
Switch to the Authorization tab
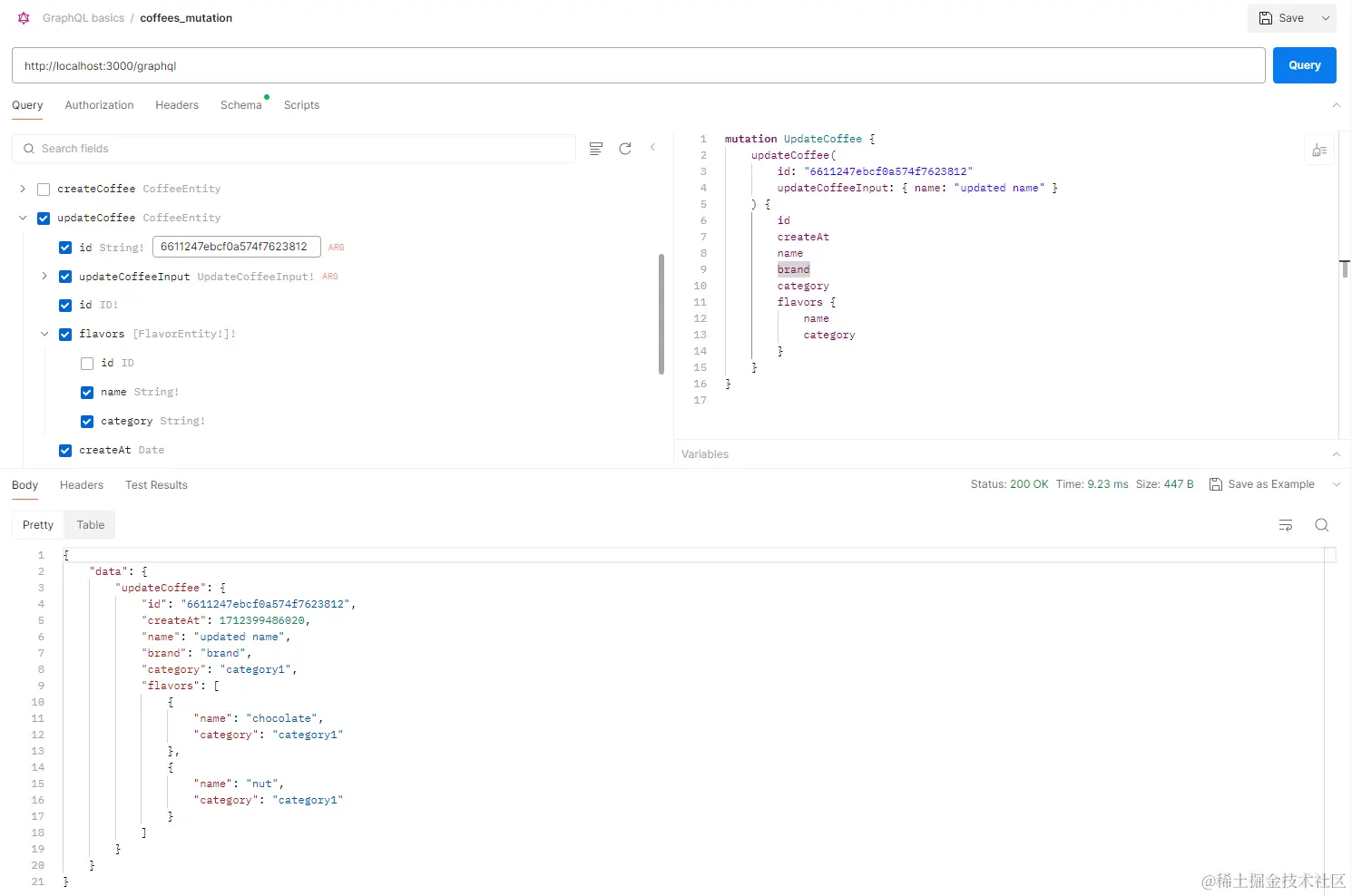[99, 105]
